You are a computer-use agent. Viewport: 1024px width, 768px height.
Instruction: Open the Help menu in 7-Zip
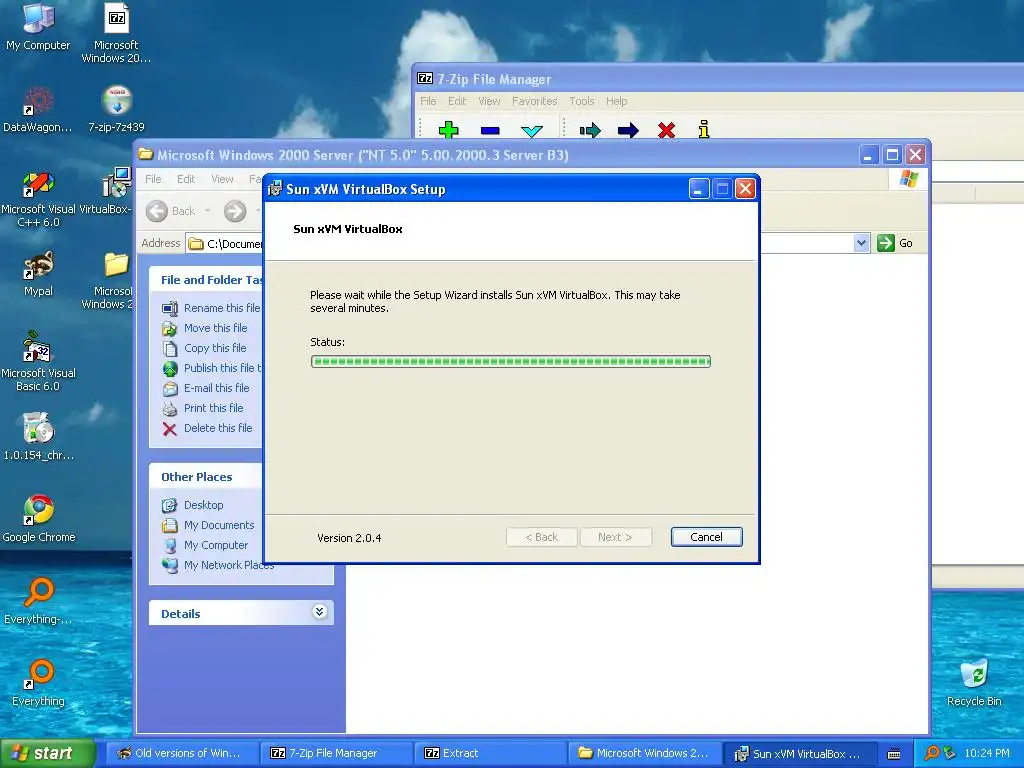pos(616,101)
